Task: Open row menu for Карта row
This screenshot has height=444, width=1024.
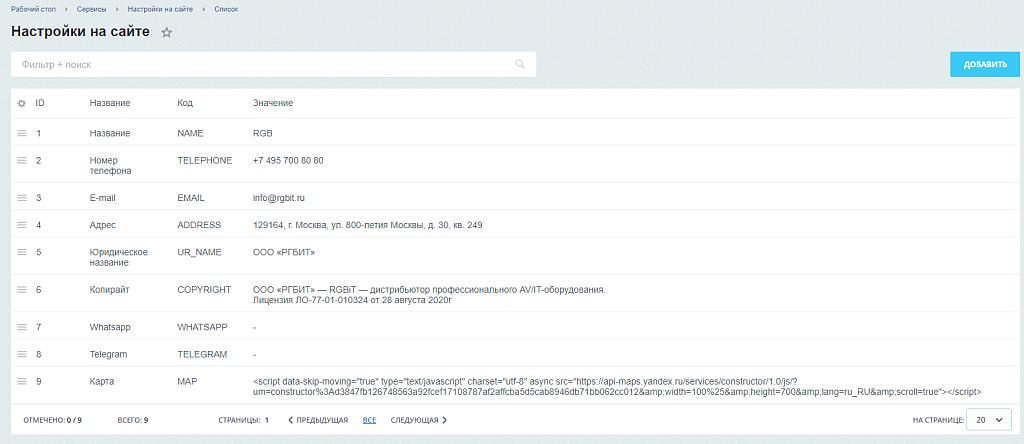Action: pyautogui.click(x=22, y=381)
